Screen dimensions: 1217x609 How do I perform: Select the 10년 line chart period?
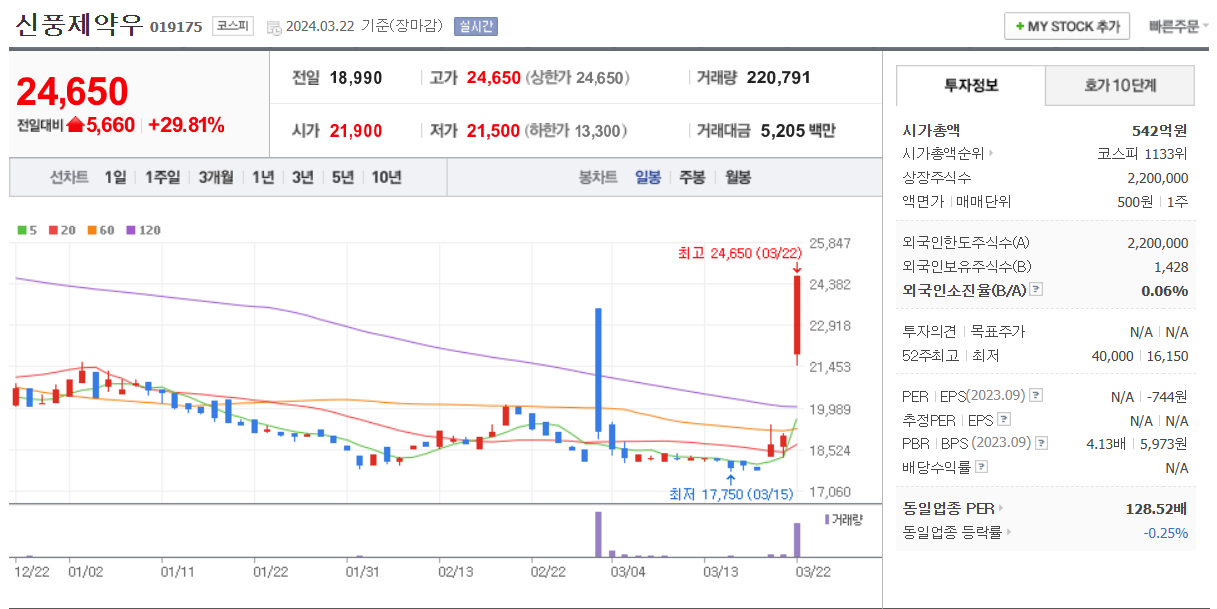[386, 177]
